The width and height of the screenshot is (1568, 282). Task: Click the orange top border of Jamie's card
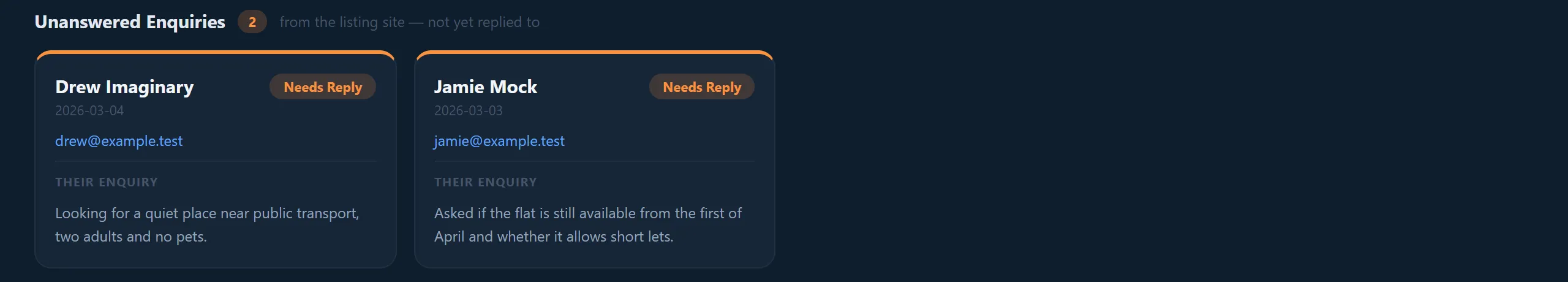point(595,52)
